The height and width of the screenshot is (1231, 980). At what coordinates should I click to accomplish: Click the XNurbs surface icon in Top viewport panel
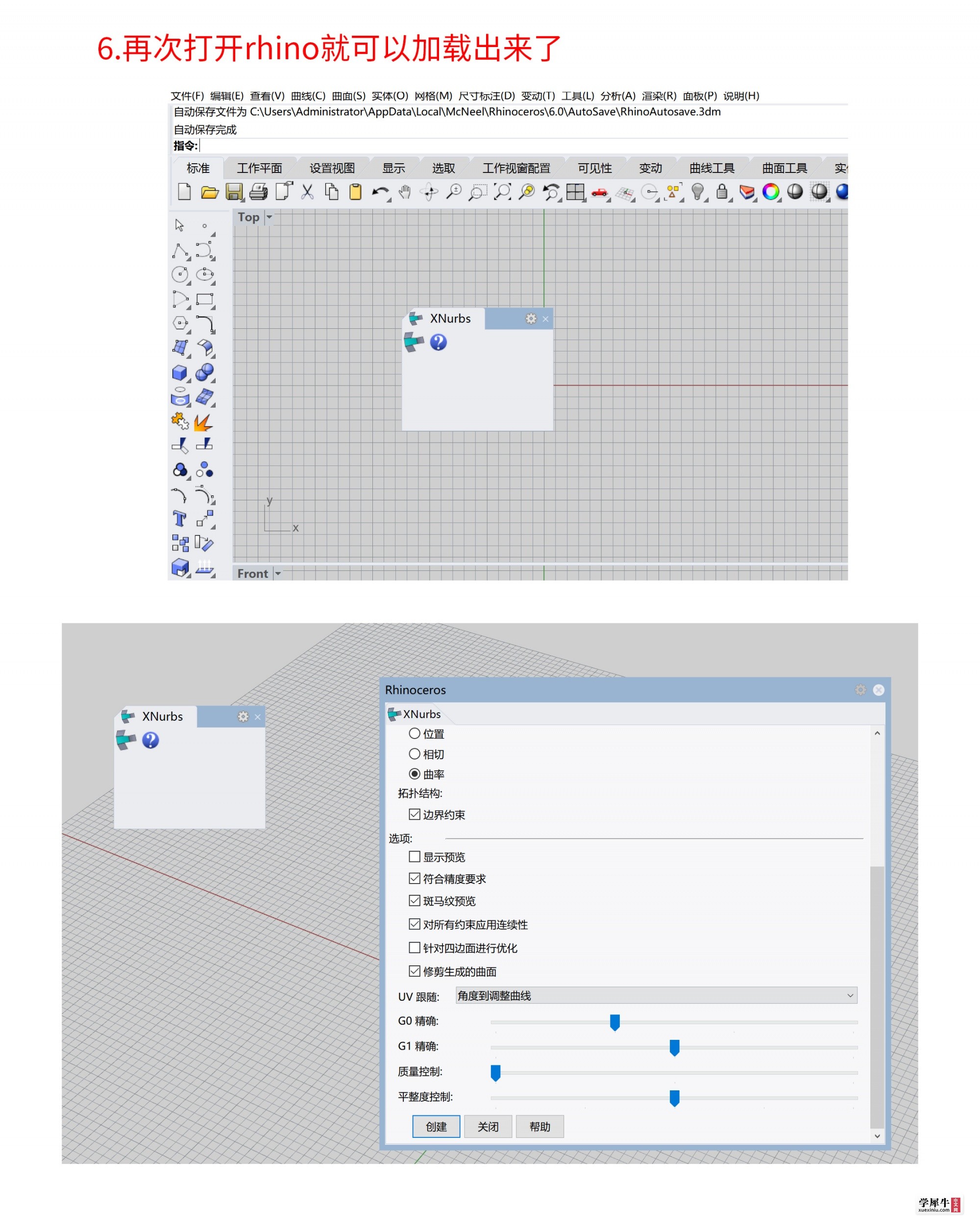(414, 342)
